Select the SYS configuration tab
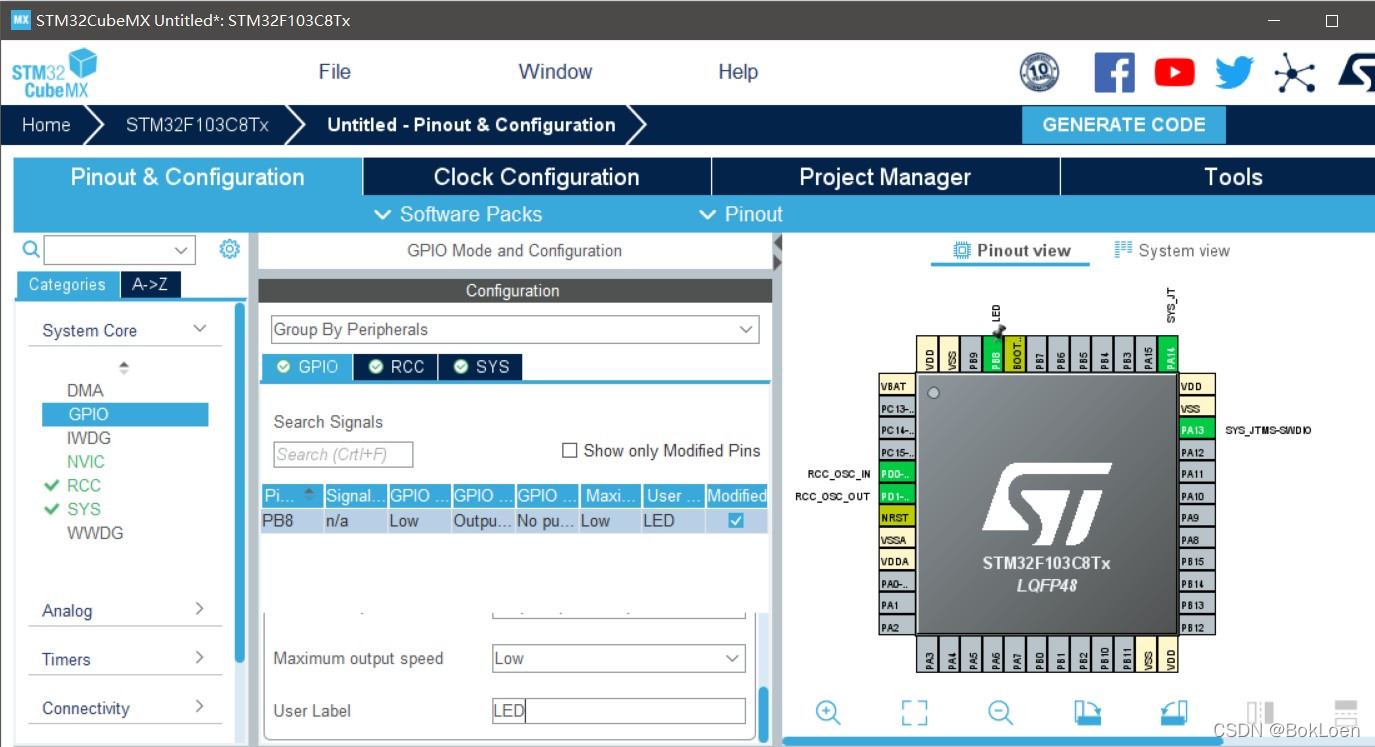Image resolution: width=1375 pixels, height=747 pixels. (x=480, y=367)
